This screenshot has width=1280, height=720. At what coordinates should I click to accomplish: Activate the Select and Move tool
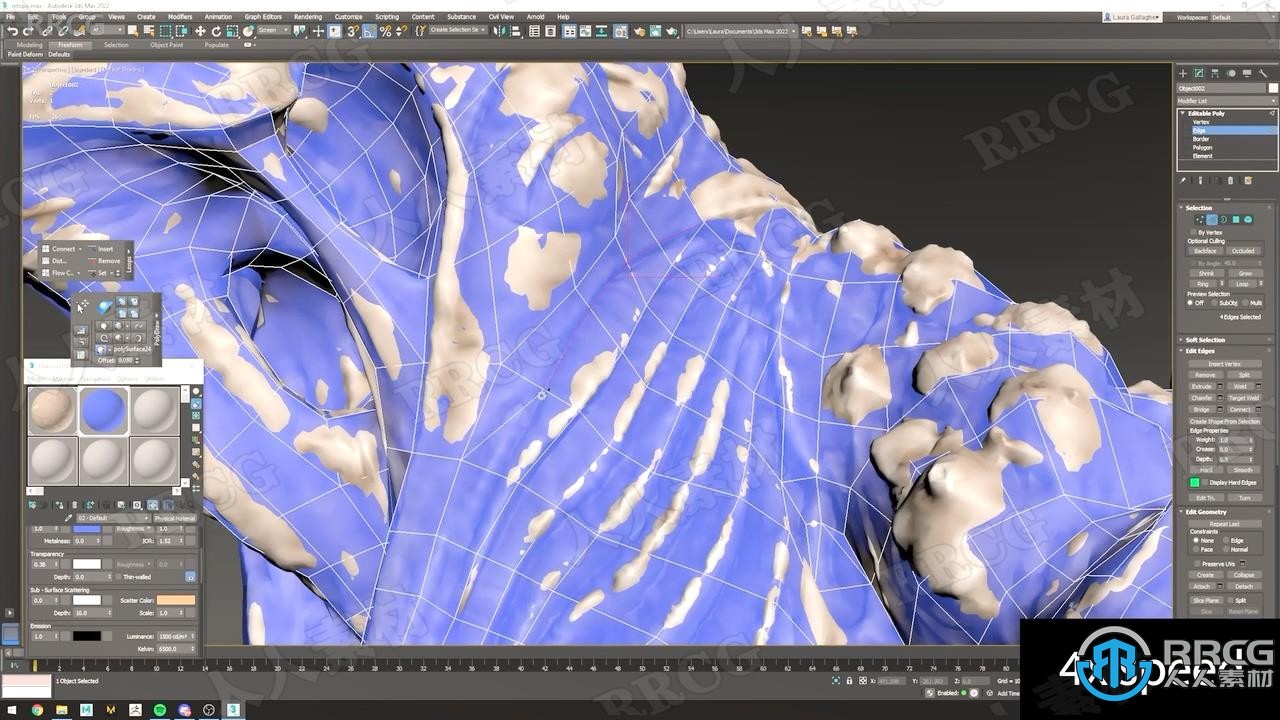tap(200, 31)
